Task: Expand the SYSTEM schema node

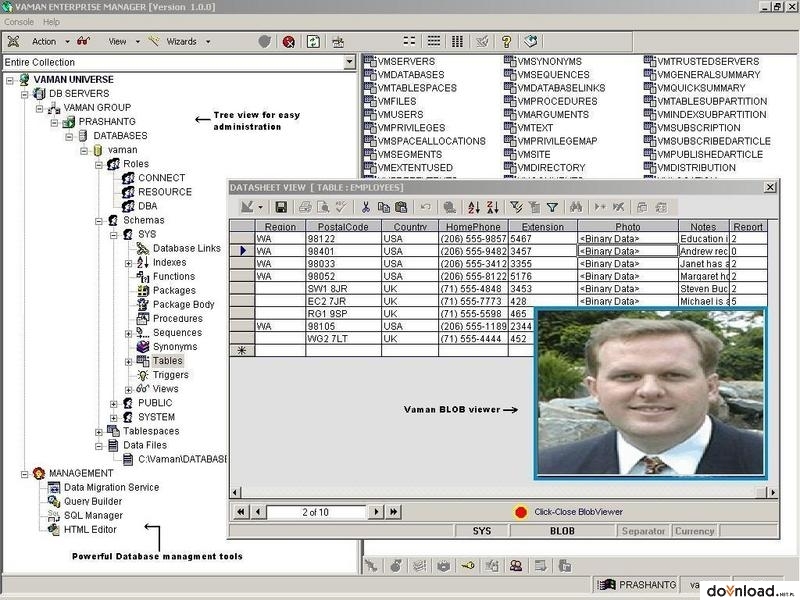Action: [x=113, y=418]
